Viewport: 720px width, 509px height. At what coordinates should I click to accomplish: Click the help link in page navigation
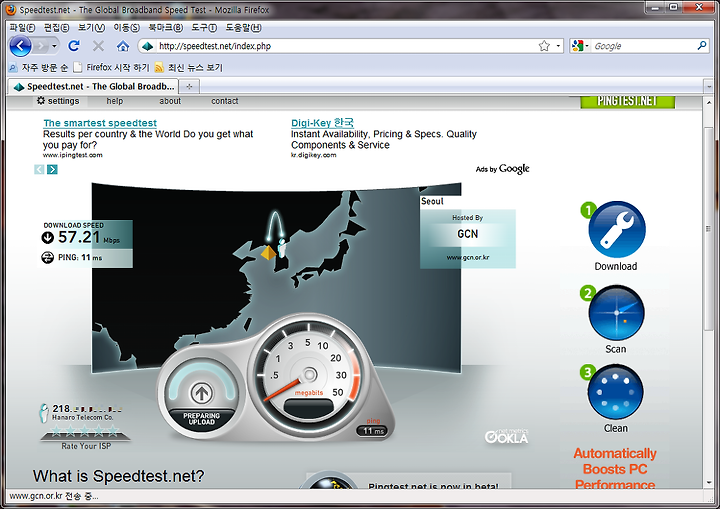click(x=115, y=101)
